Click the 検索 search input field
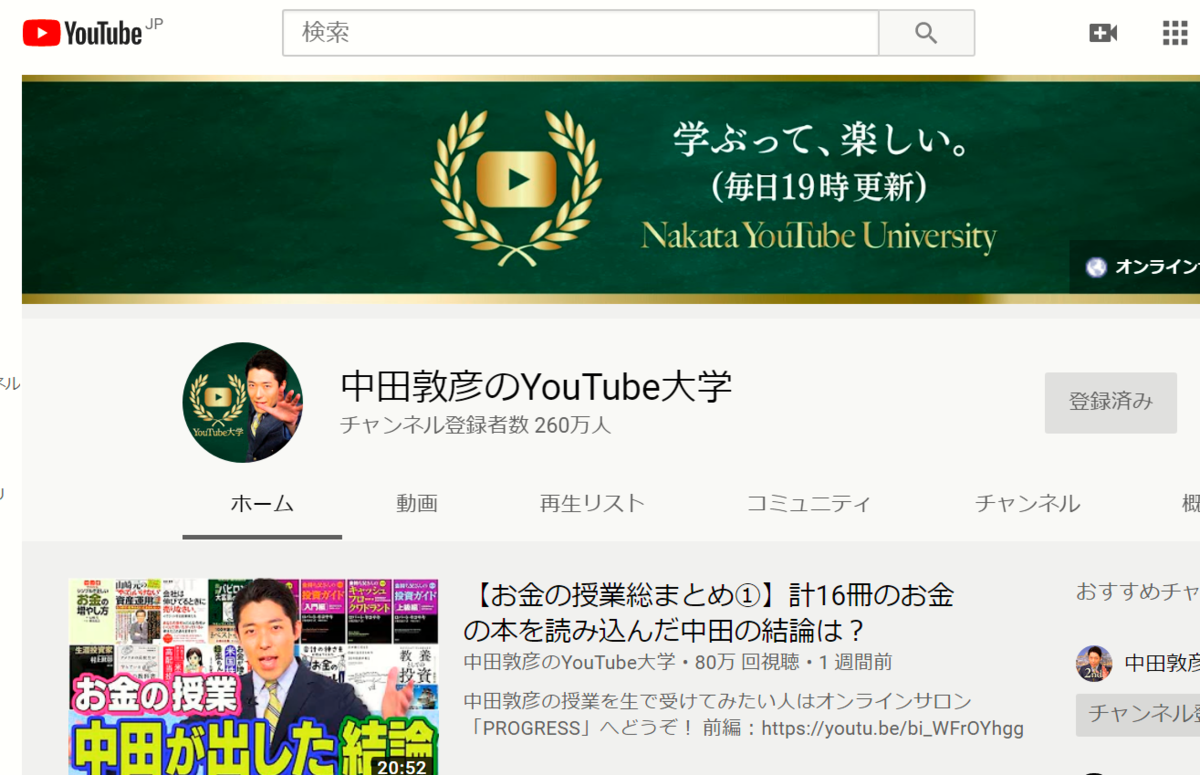The width and height of the screenshot is (1200, 775). click(580, 33)
